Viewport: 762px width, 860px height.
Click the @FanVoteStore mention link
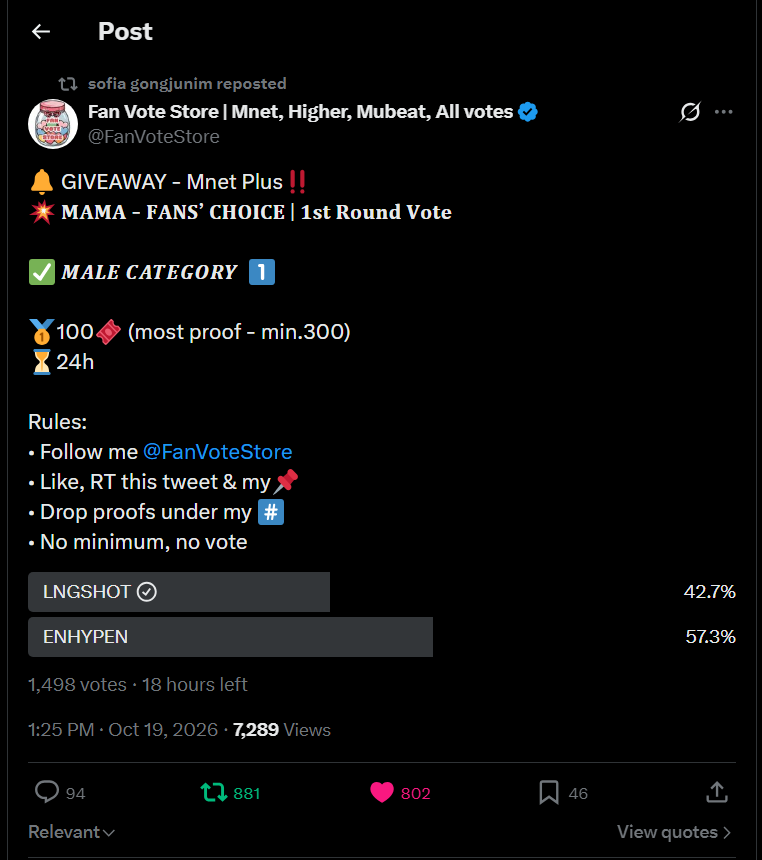217,452
